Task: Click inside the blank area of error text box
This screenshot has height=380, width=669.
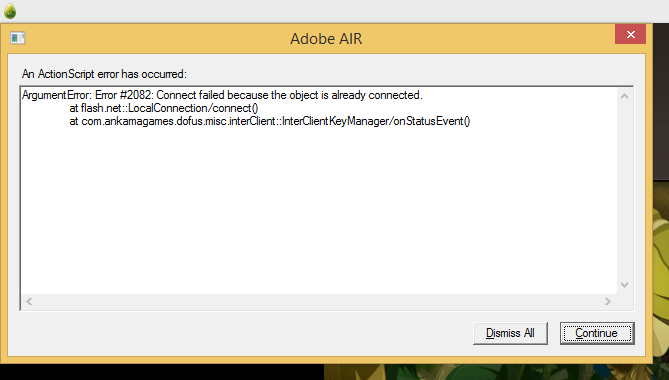Action: coord(318,209)
